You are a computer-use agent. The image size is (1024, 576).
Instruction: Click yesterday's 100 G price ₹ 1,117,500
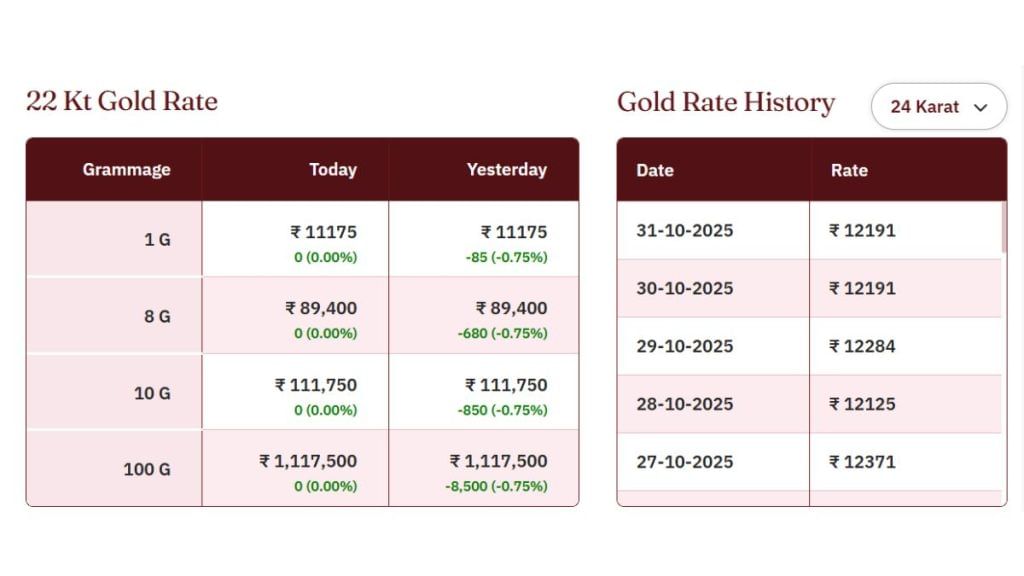tap(499, 461)
